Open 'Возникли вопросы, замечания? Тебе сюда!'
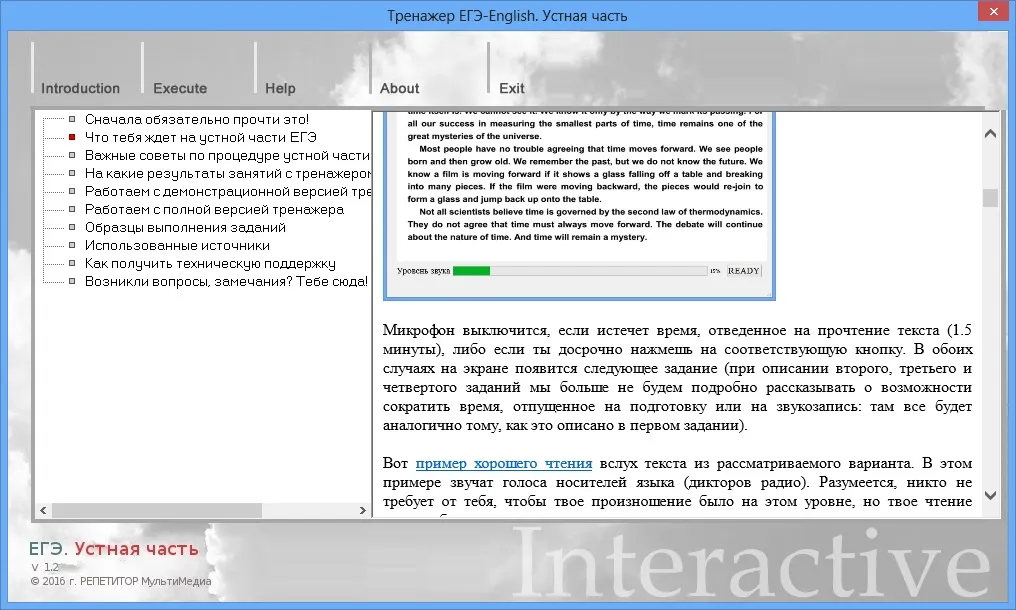 [x=226, y=281]
